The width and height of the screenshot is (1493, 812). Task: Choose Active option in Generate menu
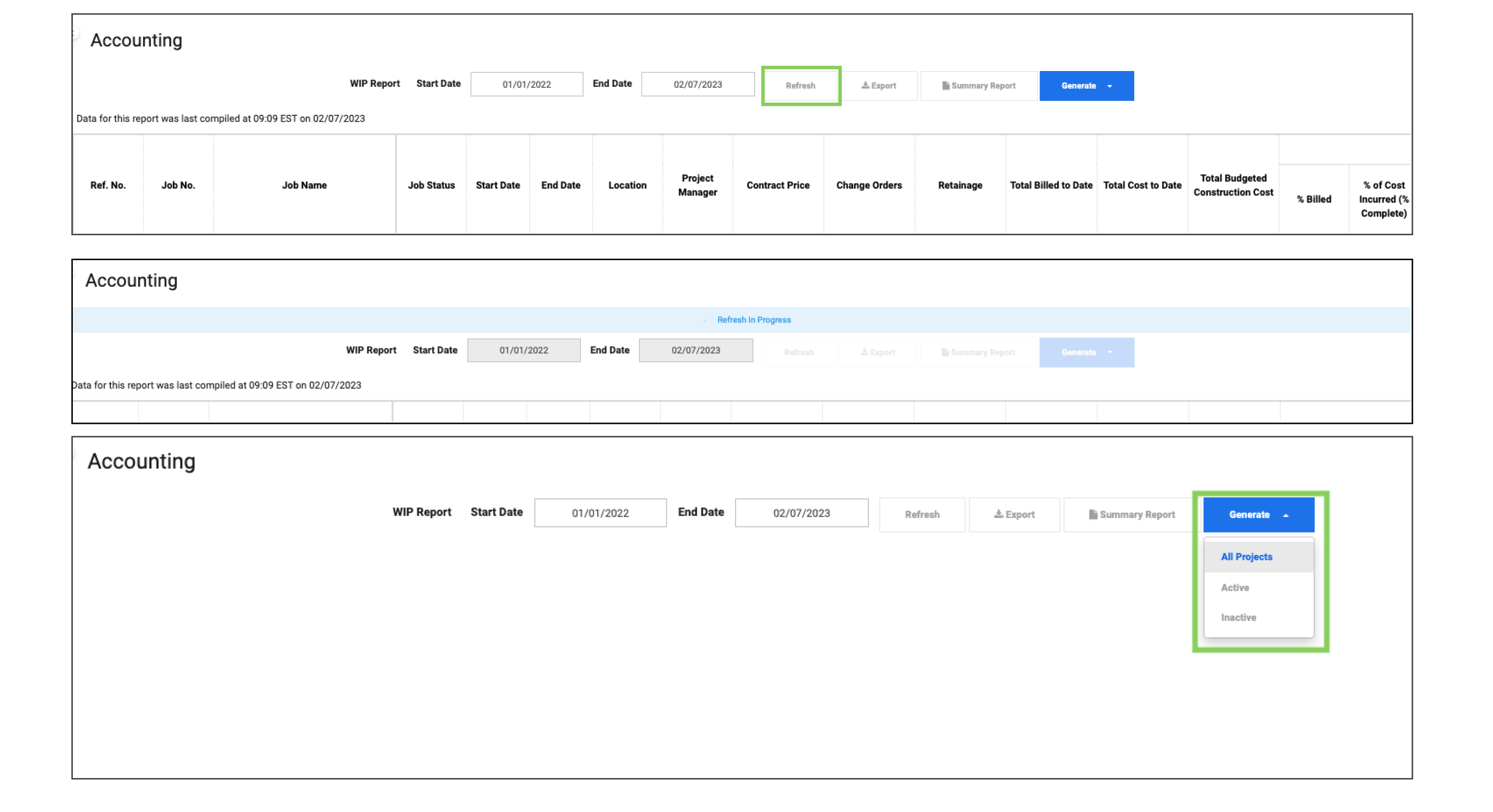pyautogui.click(x=1235, y=587)
